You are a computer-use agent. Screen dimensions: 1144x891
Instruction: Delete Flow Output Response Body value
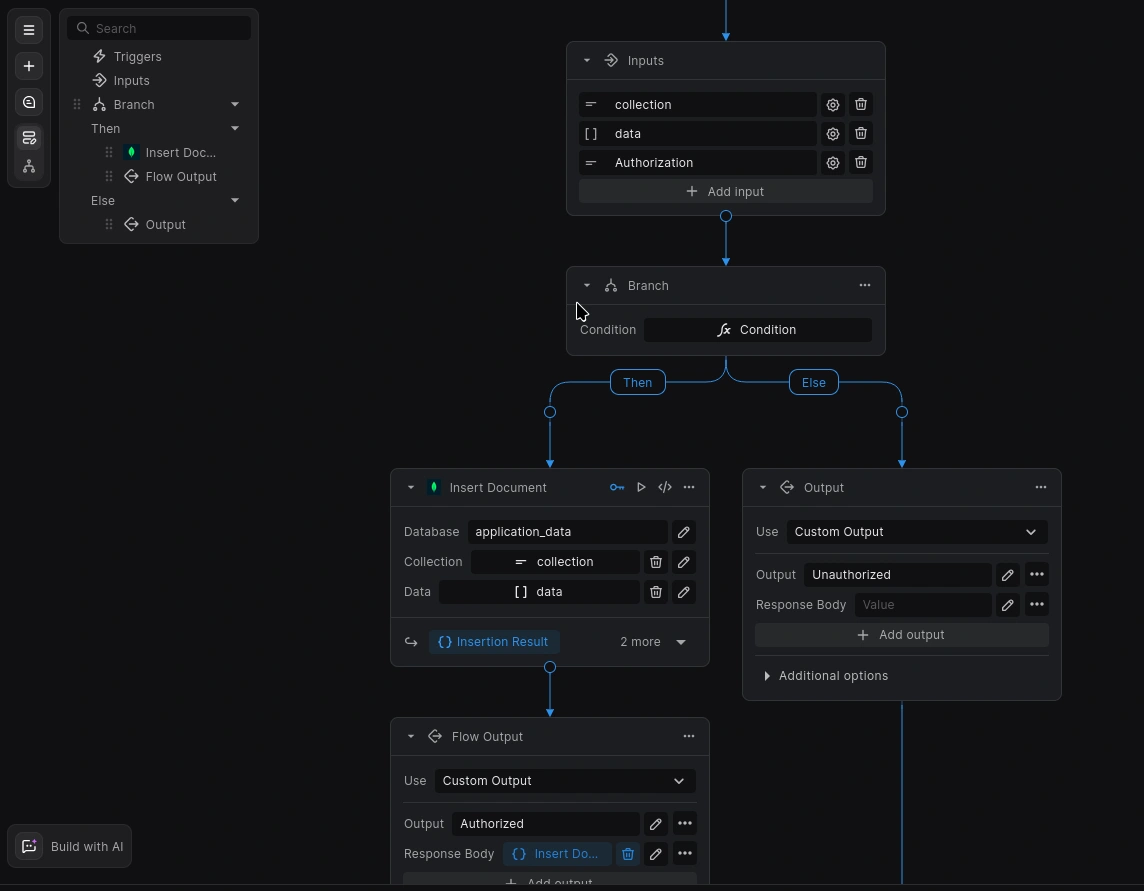pyautogui.click(x=627, y=854)
